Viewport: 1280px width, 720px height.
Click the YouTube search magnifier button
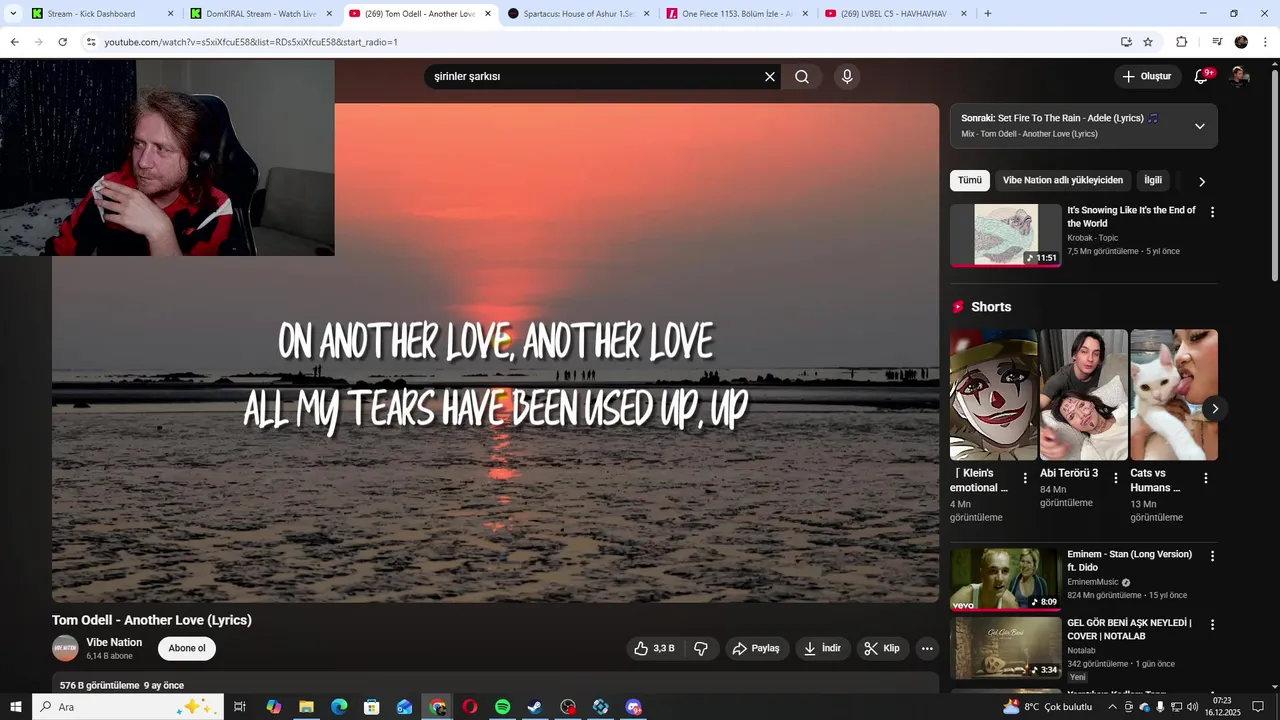tap(802, 77)
